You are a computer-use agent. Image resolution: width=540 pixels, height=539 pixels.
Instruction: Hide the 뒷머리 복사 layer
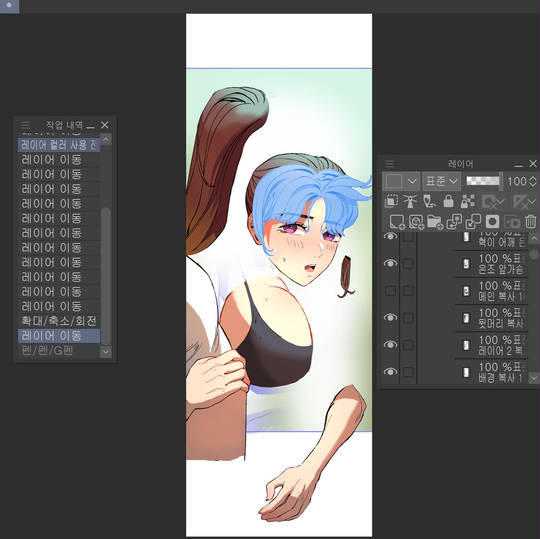[x=391, y=317]
